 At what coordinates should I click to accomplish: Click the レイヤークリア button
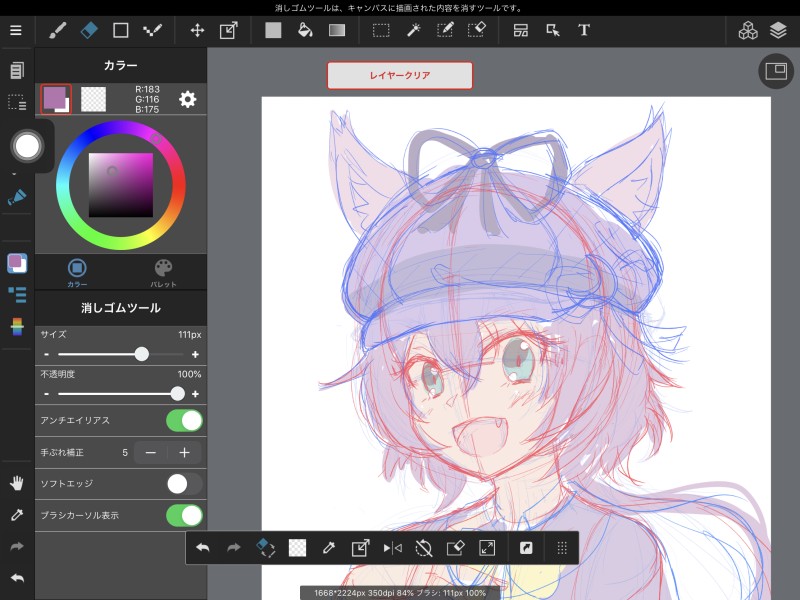pos(400,76)
